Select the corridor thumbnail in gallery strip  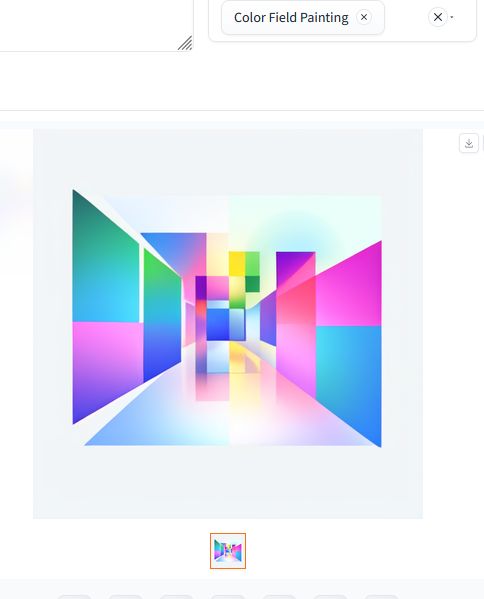(x=228, y=551)
